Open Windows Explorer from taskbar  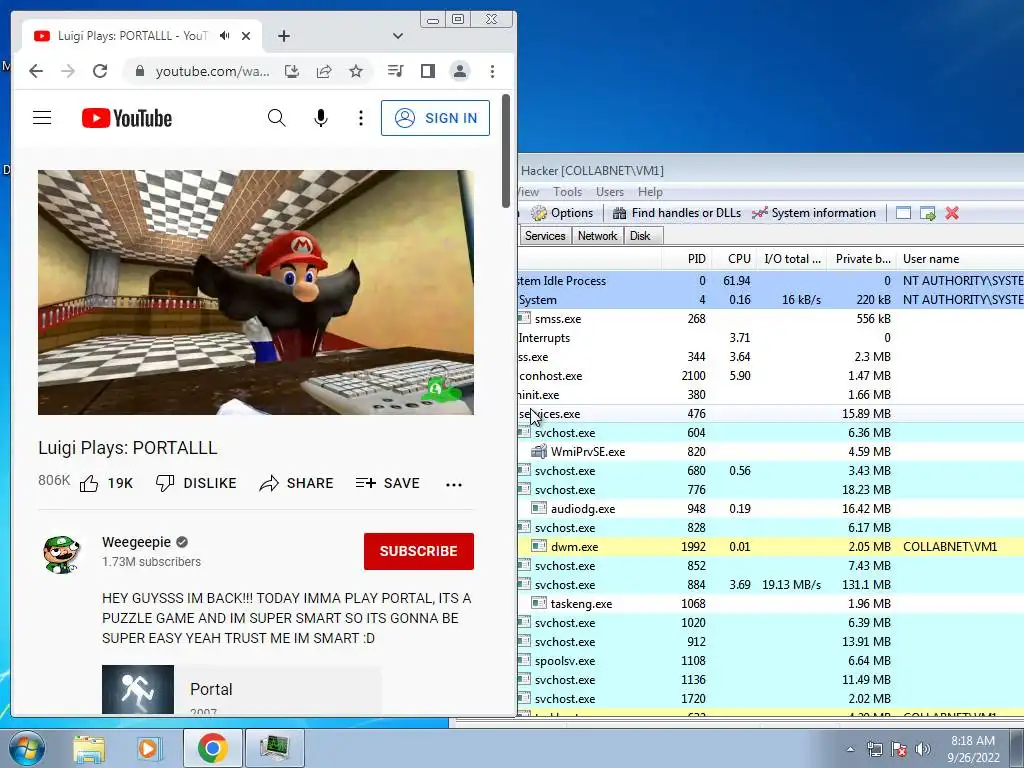[x=89, y=748]
